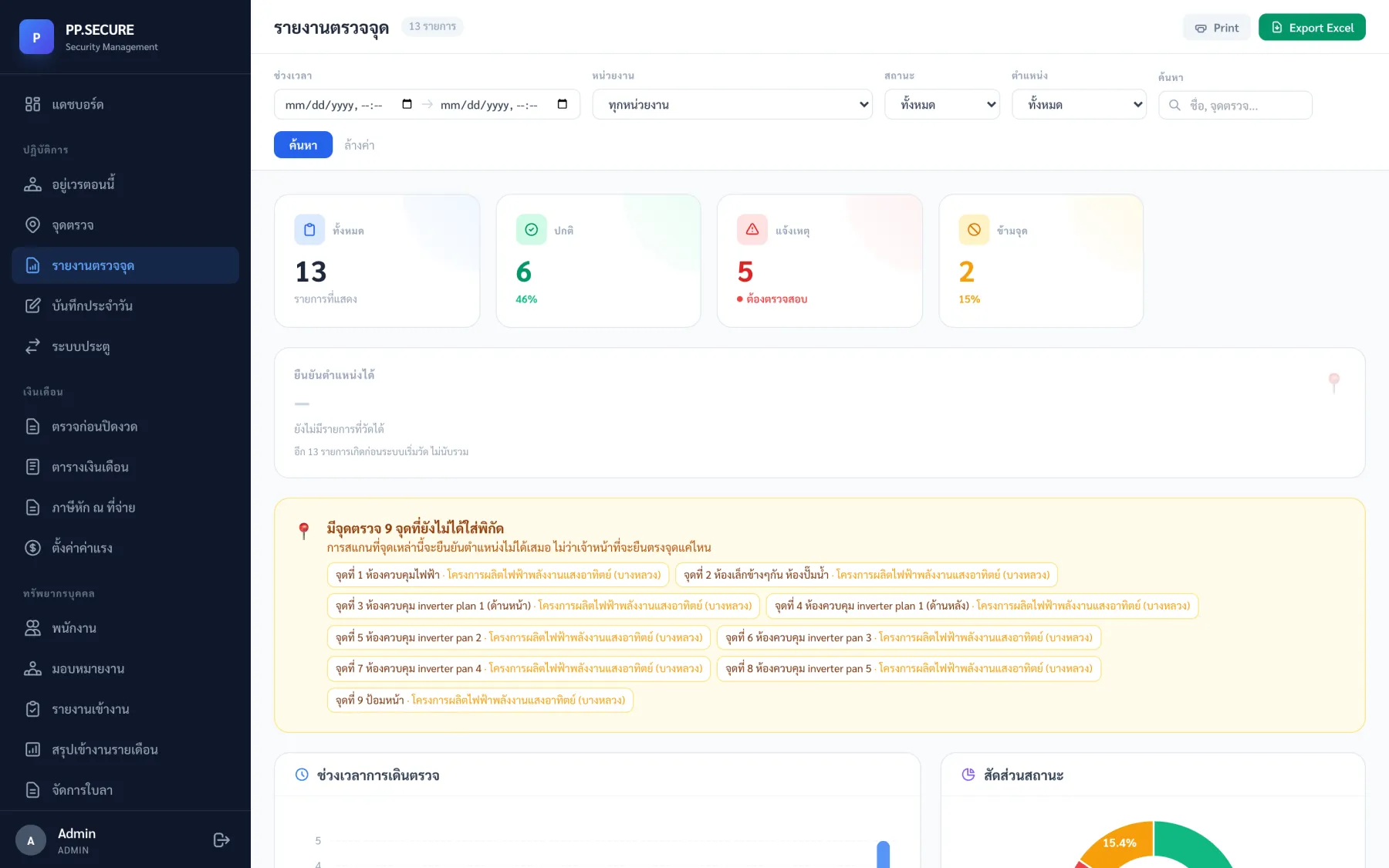Click the end date-time input field
1389x868 pixels.
(504, 104)
